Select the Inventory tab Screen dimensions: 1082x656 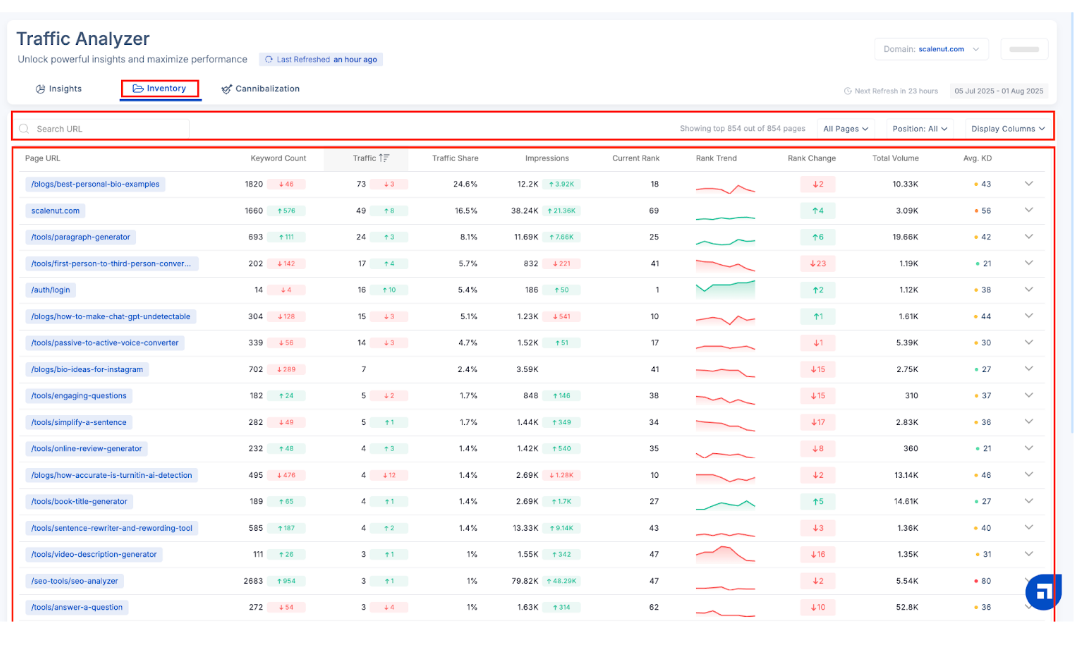point(160,89)
